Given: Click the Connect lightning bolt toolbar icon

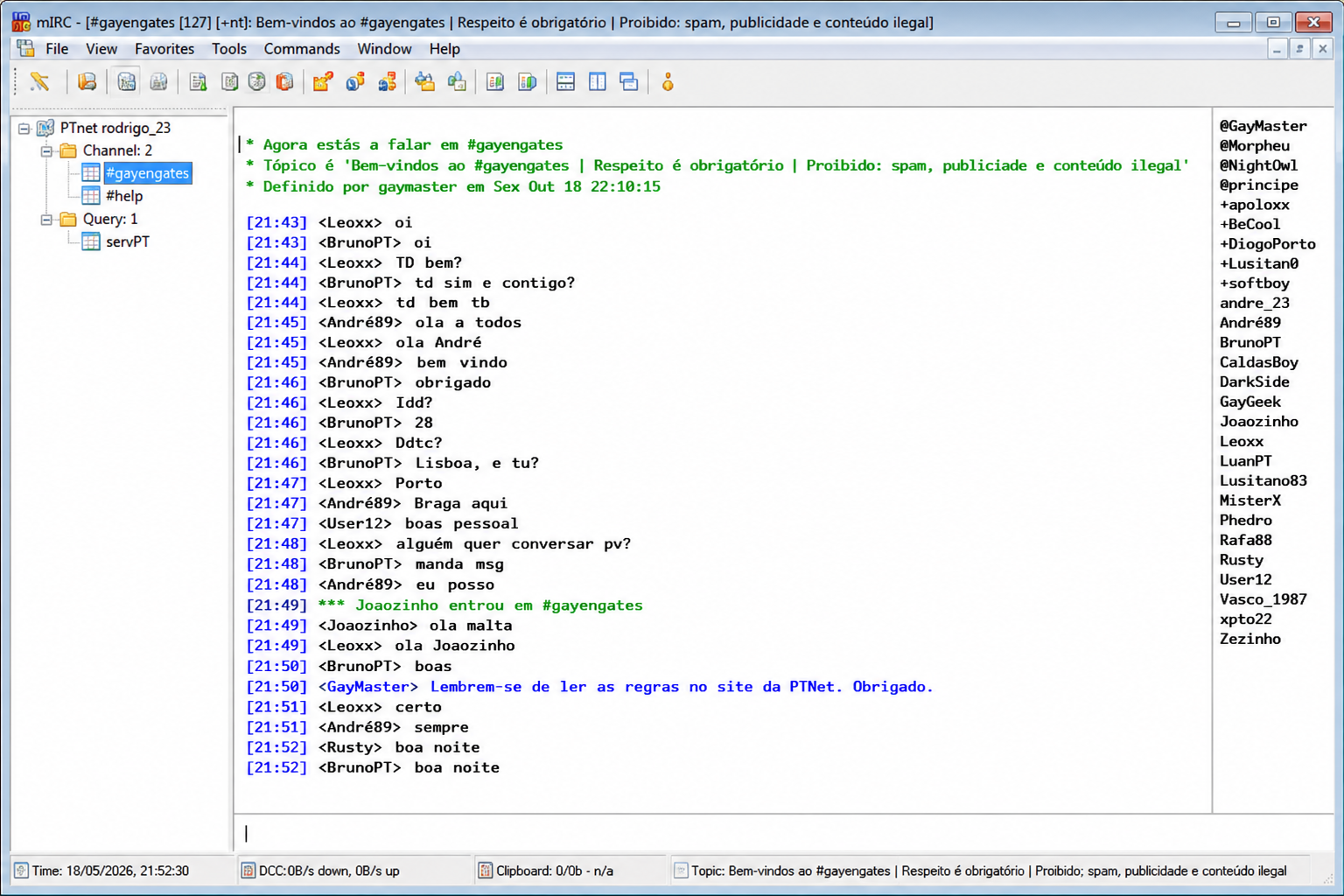Looking at the screenshot, I should (x=39, y=82).
